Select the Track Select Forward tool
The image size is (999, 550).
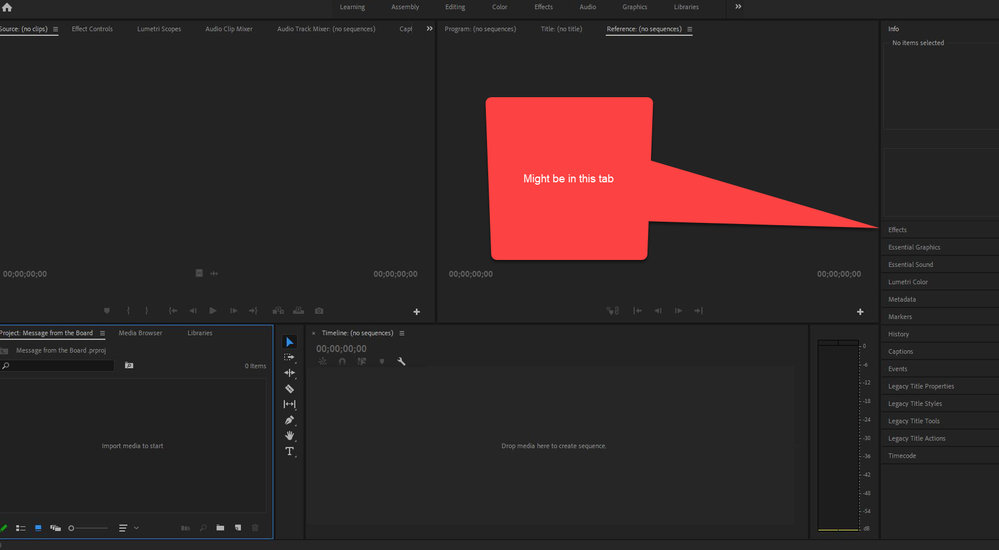point(290,357)
